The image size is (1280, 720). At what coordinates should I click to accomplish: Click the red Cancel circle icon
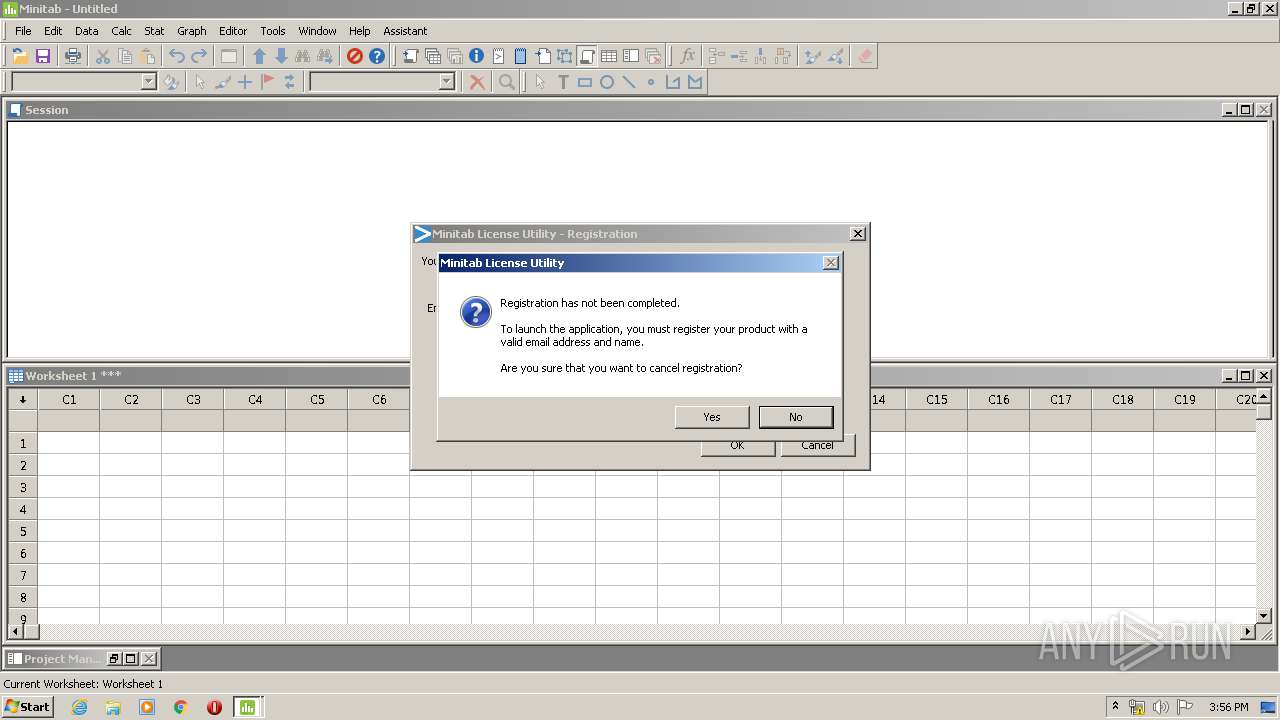354,56
